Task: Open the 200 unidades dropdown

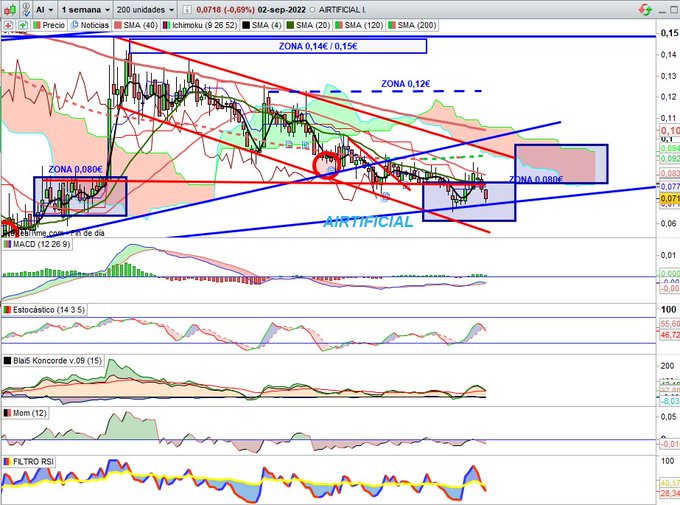Action: click(x=145, y=10)
